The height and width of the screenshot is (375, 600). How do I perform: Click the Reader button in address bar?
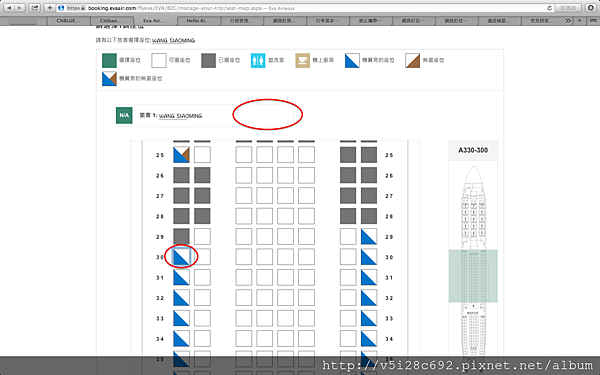point(567,8)
